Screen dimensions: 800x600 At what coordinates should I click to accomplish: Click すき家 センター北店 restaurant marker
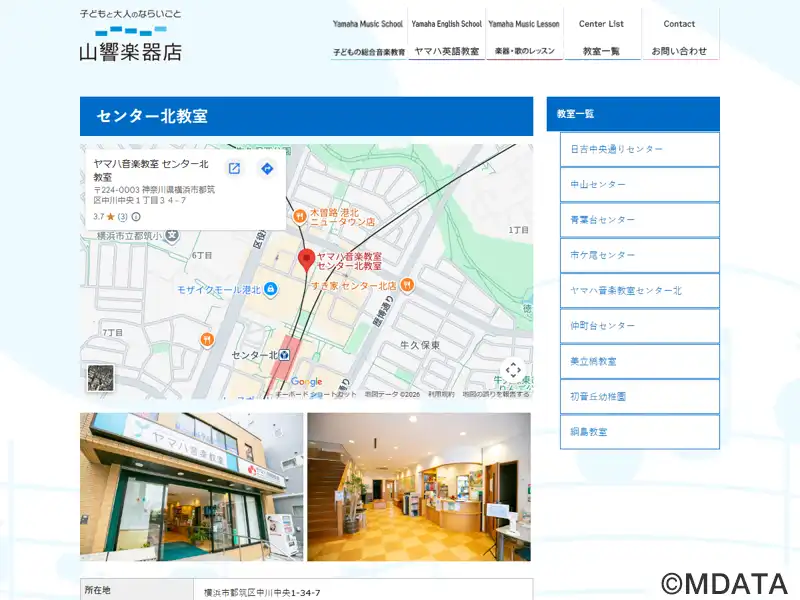(407, 285)
